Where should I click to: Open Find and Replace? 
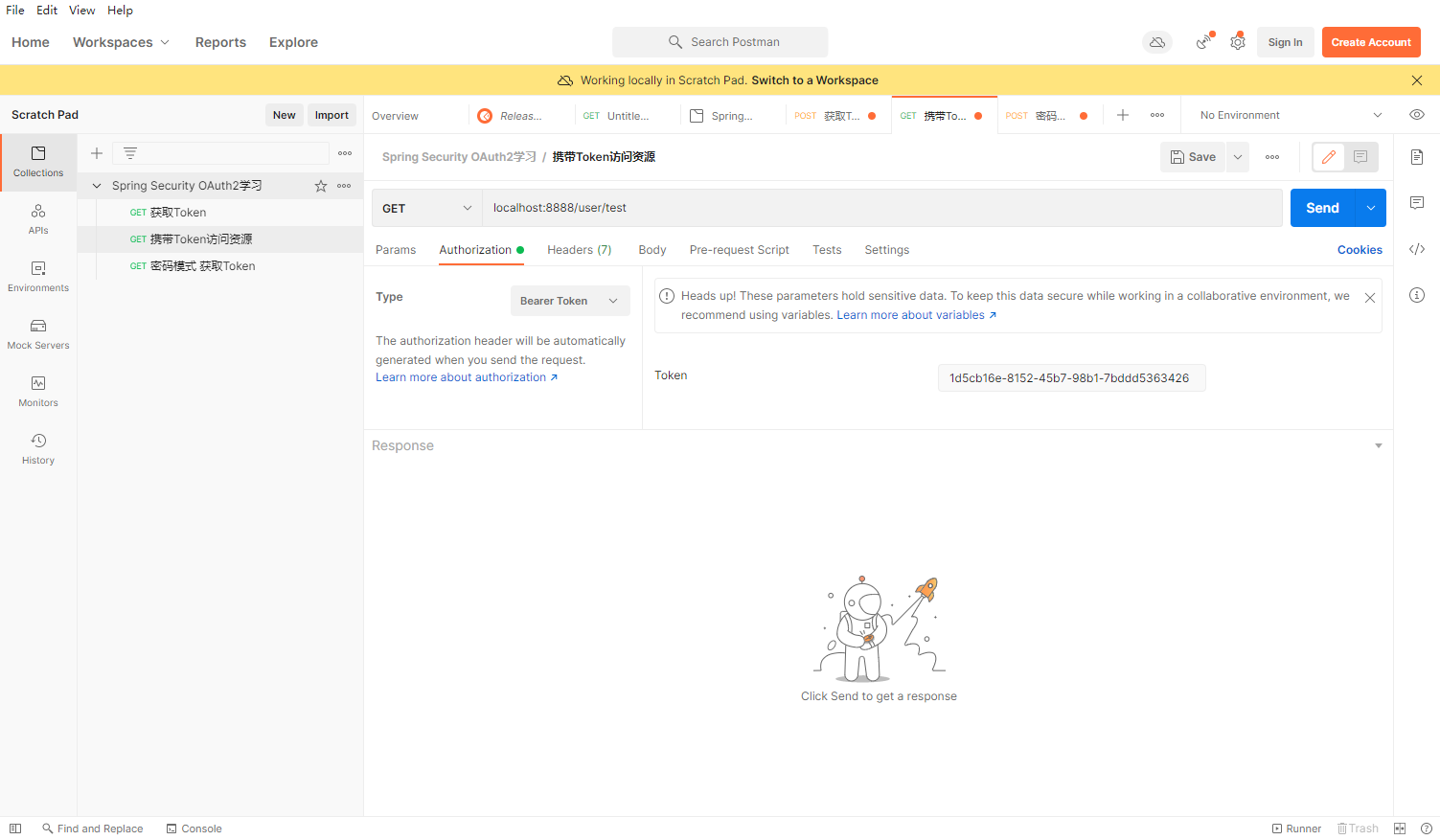(92, 829)
